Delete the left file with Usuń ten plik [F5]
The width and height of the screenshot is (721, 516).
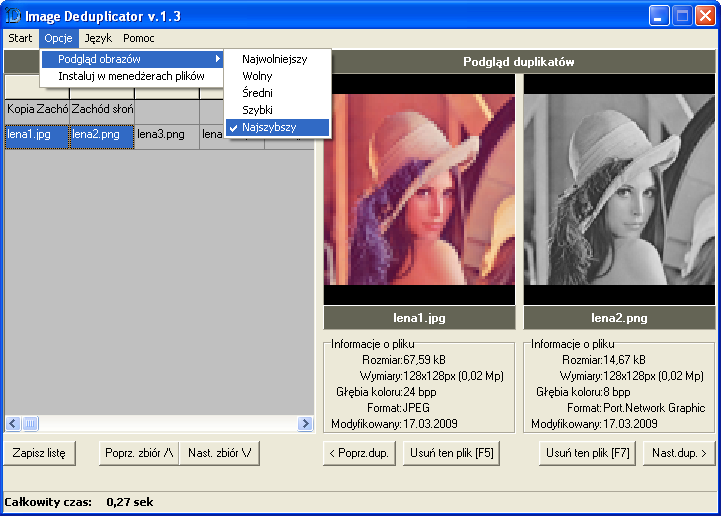pos(452,453)
